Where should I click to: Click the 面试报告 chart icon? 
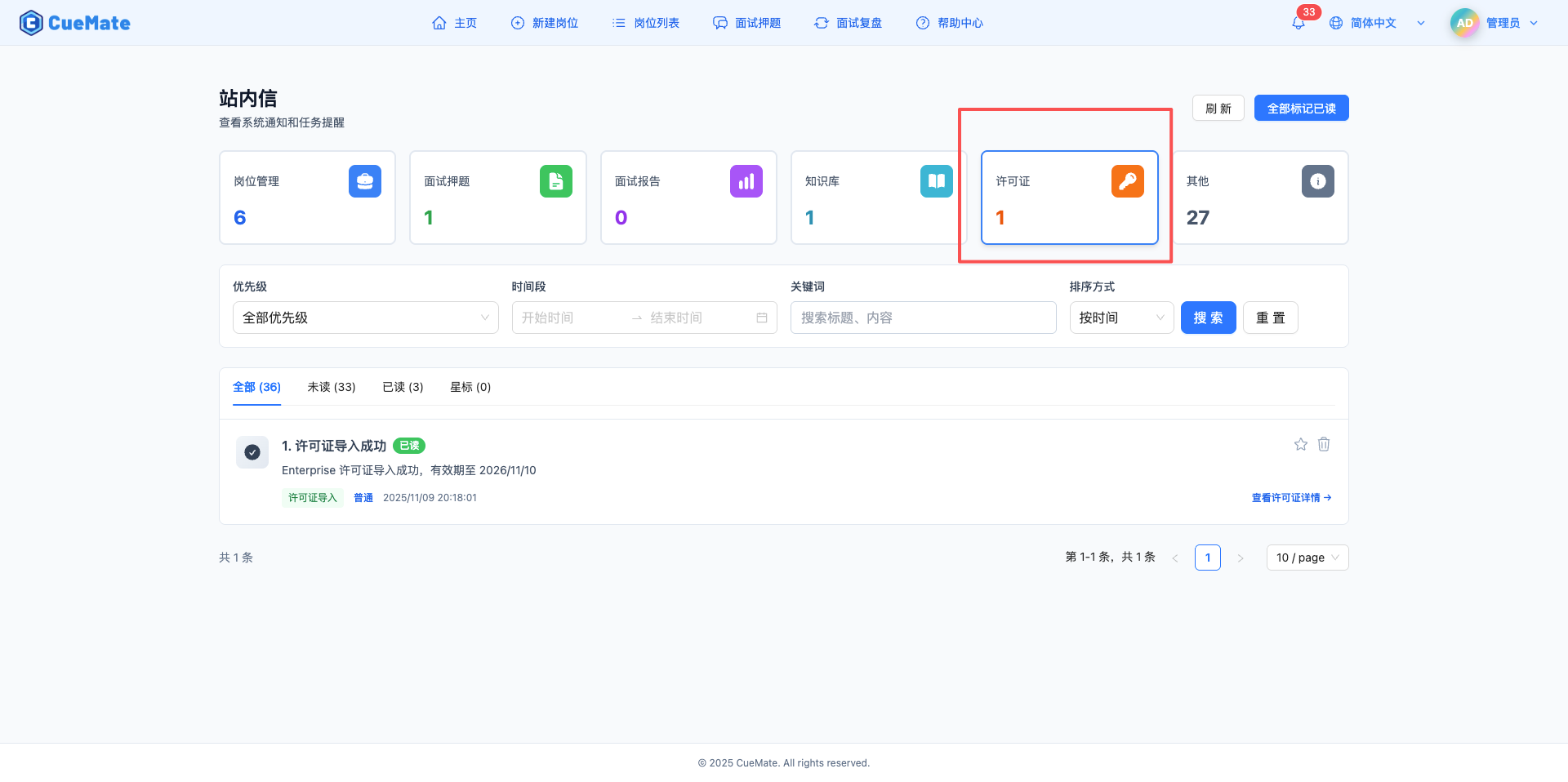tap(746, 181)
